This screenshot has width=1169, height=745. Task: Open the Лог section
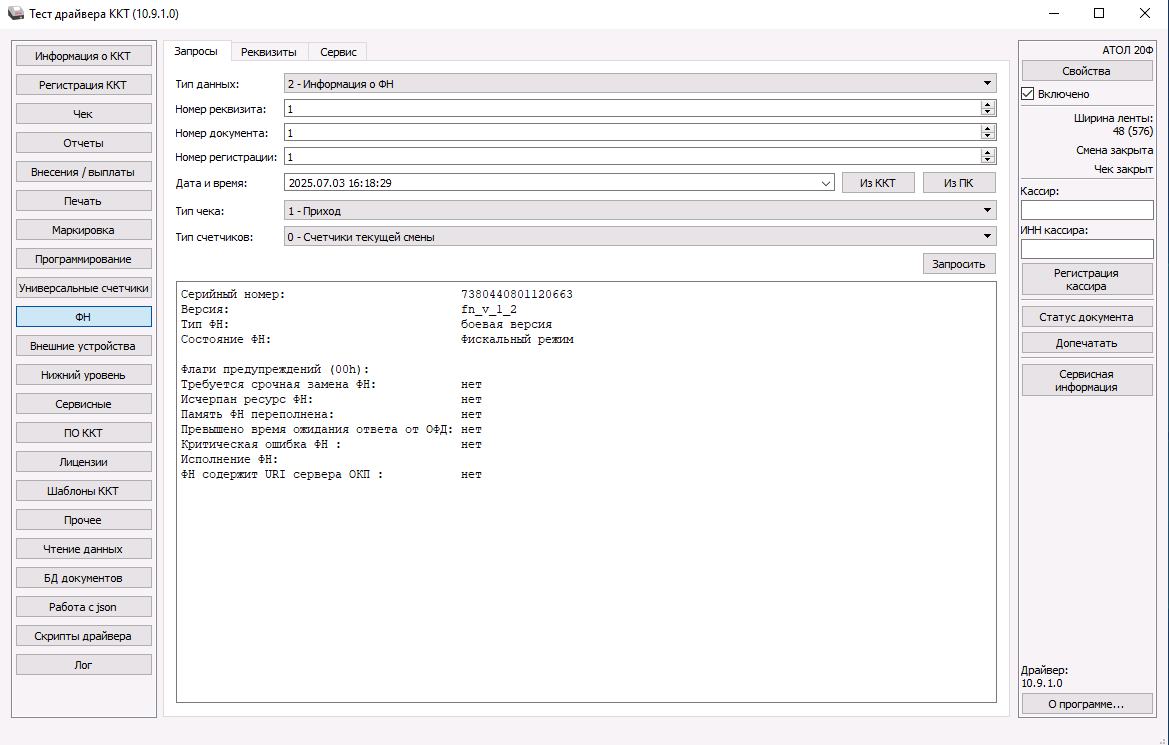coord(84,664)
